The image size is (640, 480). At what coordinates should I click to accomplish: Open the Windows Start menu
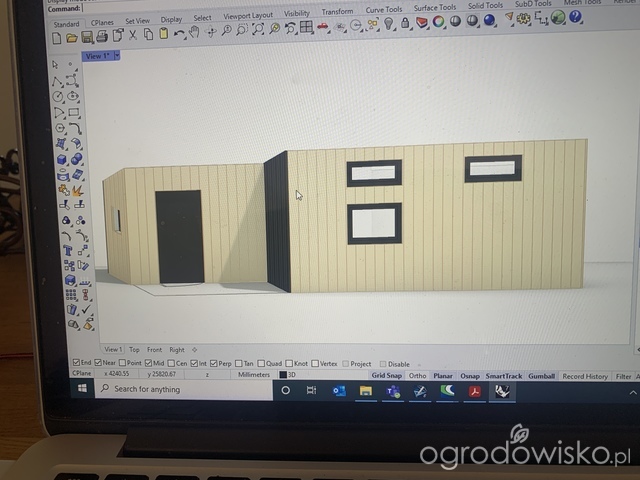coord(82,388)
